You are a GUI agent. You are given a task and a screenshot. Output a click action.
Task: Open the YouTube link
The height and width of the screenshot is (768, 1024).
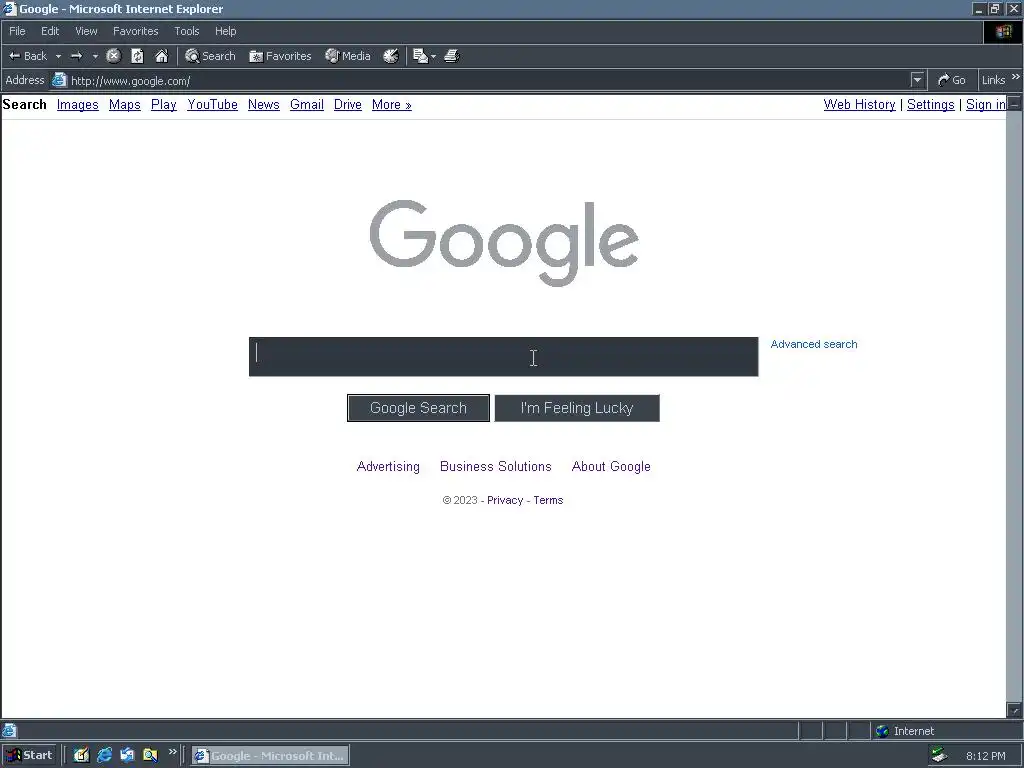[212, 104]
